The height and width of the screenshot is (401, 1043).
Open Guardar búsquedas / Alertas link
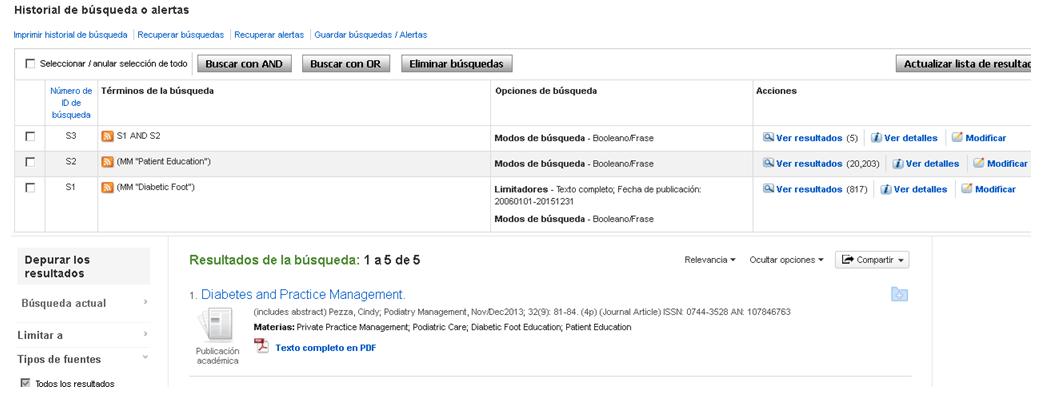(356, 35)
